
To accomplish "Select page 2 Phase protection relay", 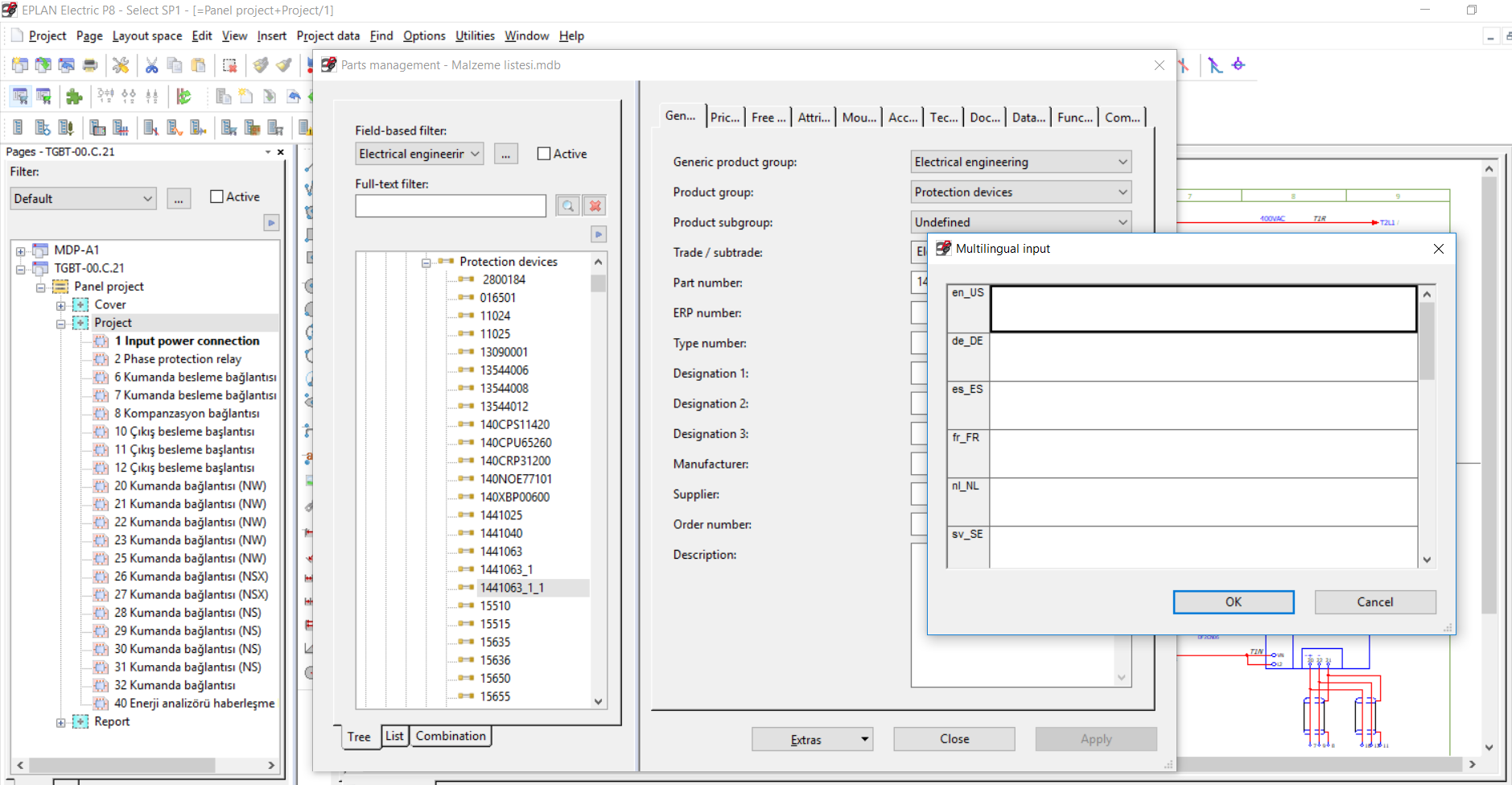I will pyautogui.click(x=178, y=359).
